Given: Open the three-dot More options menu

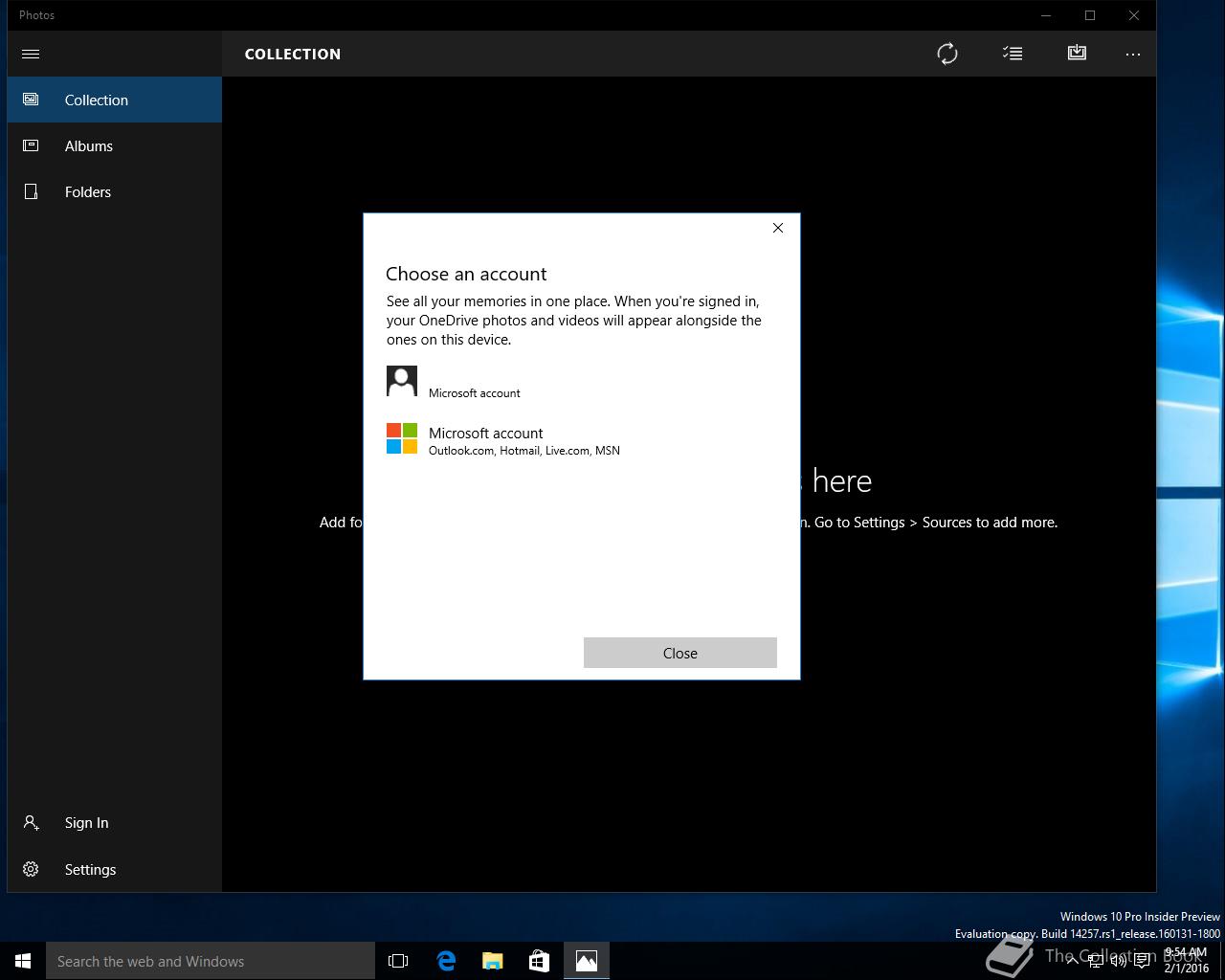Looking at the screenshot, I should point(1133,54).
